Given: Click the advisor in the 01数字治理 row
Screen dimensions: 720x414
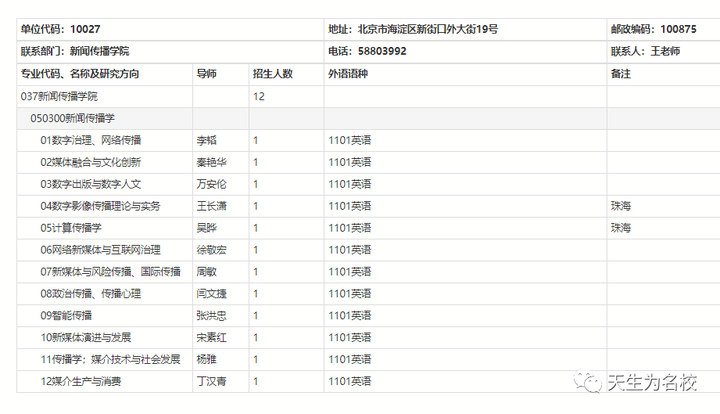Looking at the screenshot, I should point(206,140).
